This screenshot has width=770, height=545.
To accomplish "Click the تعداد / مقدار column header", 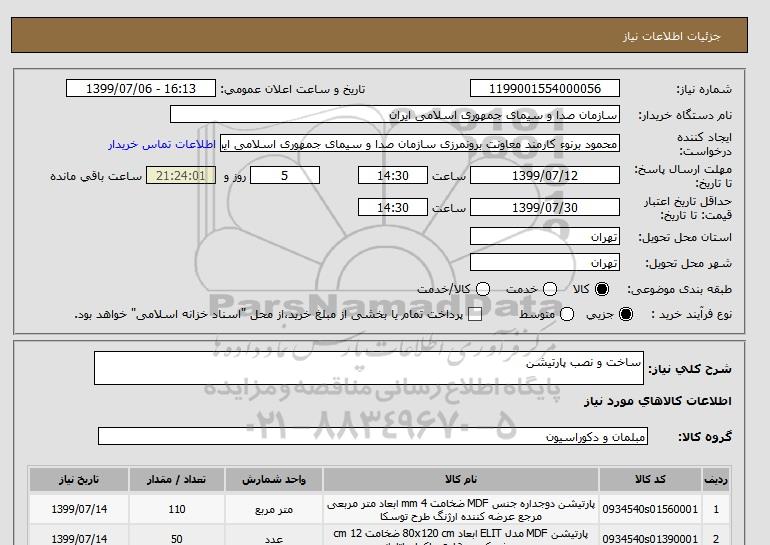I will (x=177, y=479).
